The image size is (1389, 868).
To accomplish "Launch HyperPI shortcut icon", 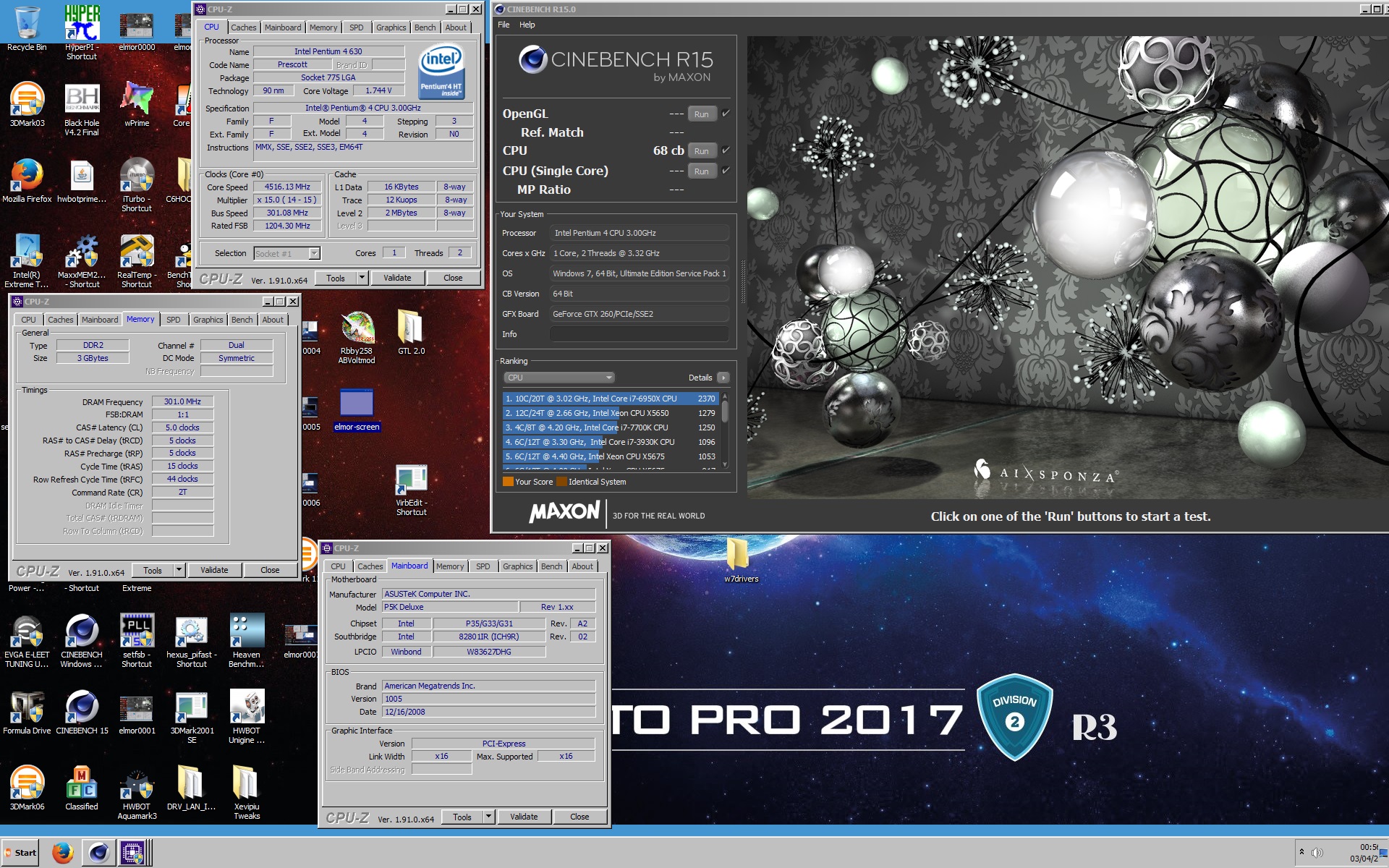I will click(x=82, y=32).
